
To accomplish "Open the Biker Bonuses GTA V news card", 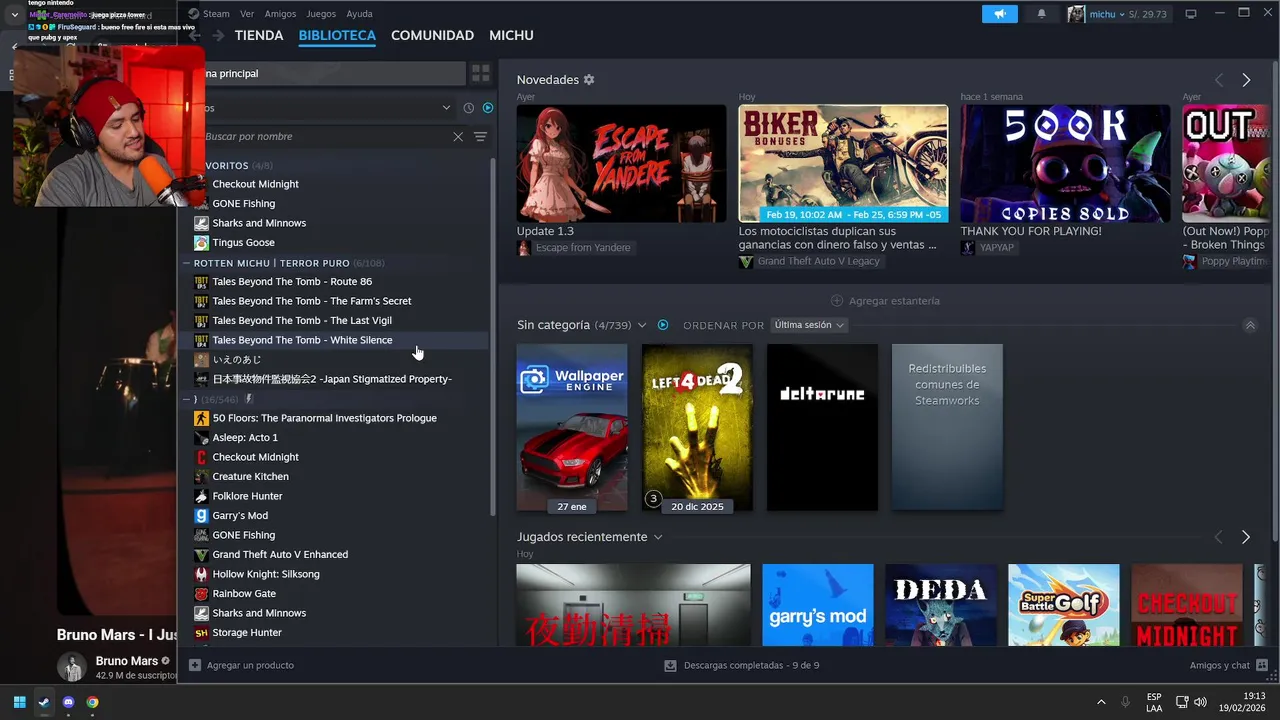I will (x=843, y=164).
